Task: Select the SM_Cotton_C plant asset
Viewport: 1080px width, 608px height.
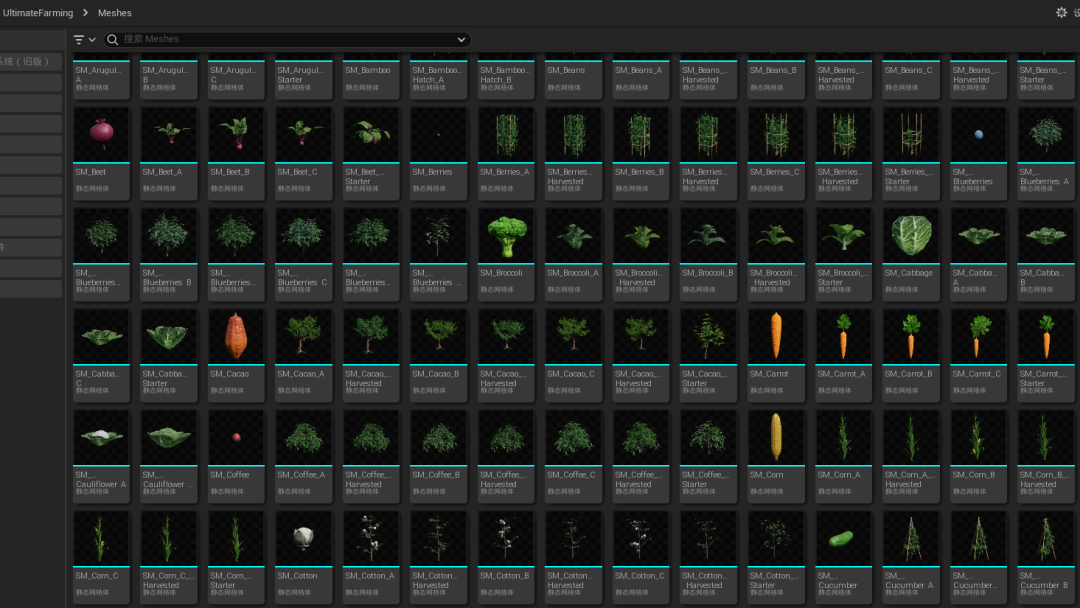Action: click(641, 558)
